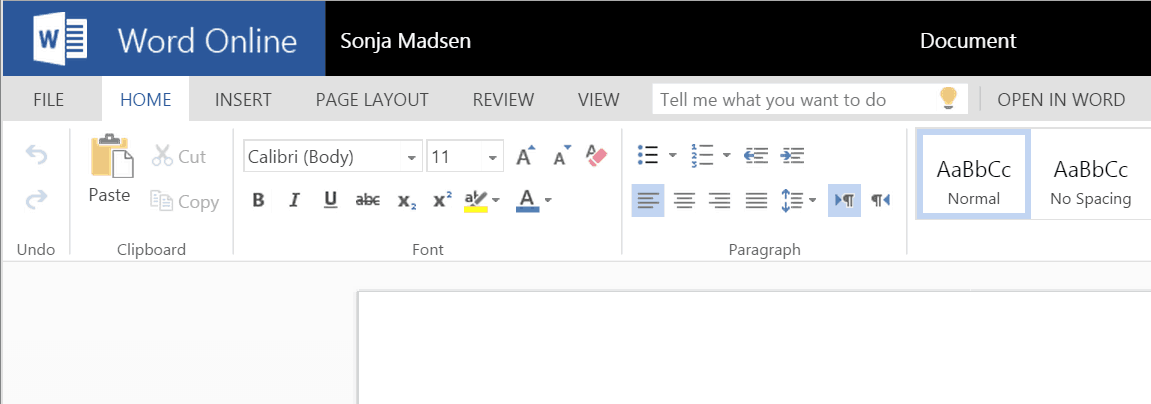Apply superscript formatting
1151x404 pixels.
pyautogui.click(x=442, y=200)
